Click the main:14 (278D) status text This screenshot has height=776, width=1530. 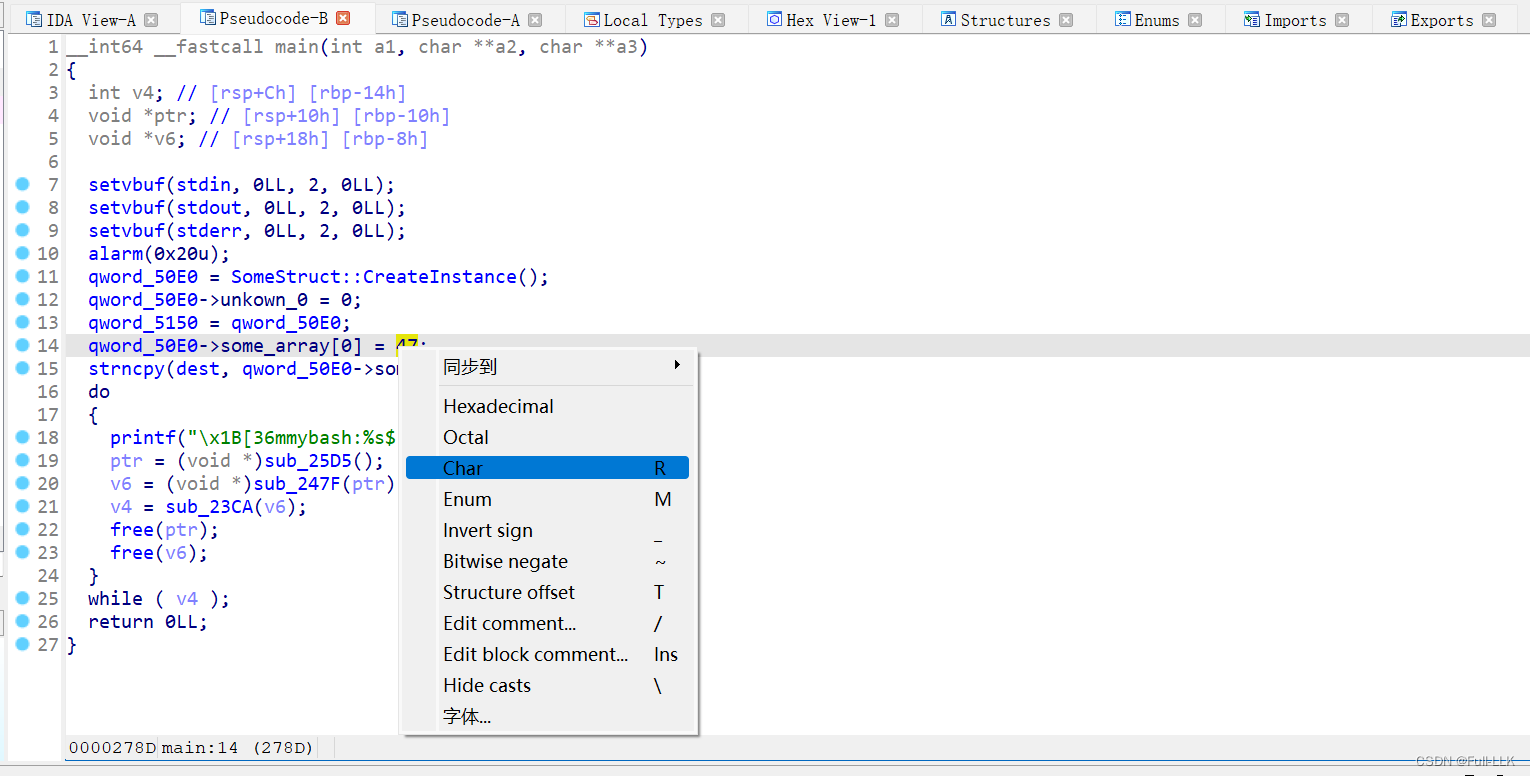238,748
